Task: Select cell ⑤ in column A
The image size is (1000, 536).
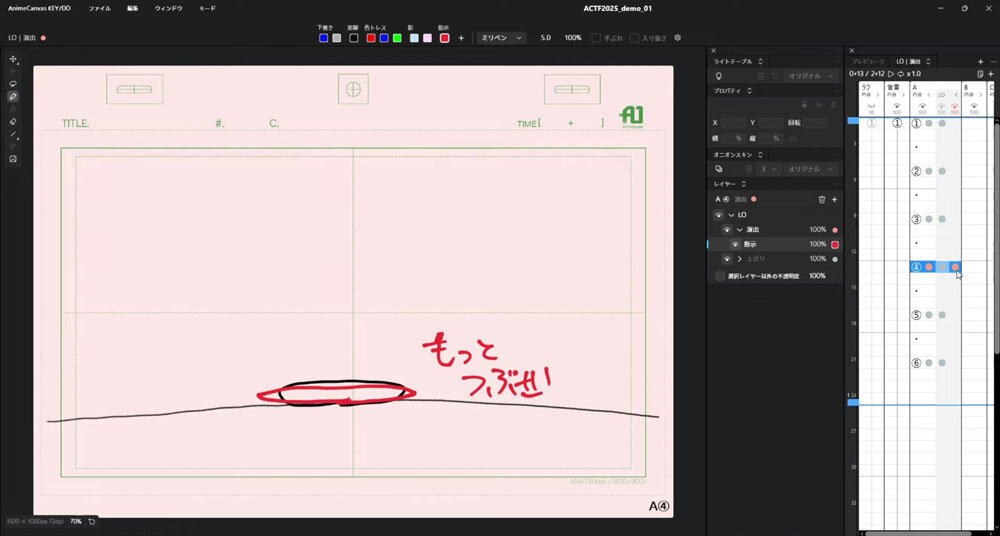Action: [916, 315]
